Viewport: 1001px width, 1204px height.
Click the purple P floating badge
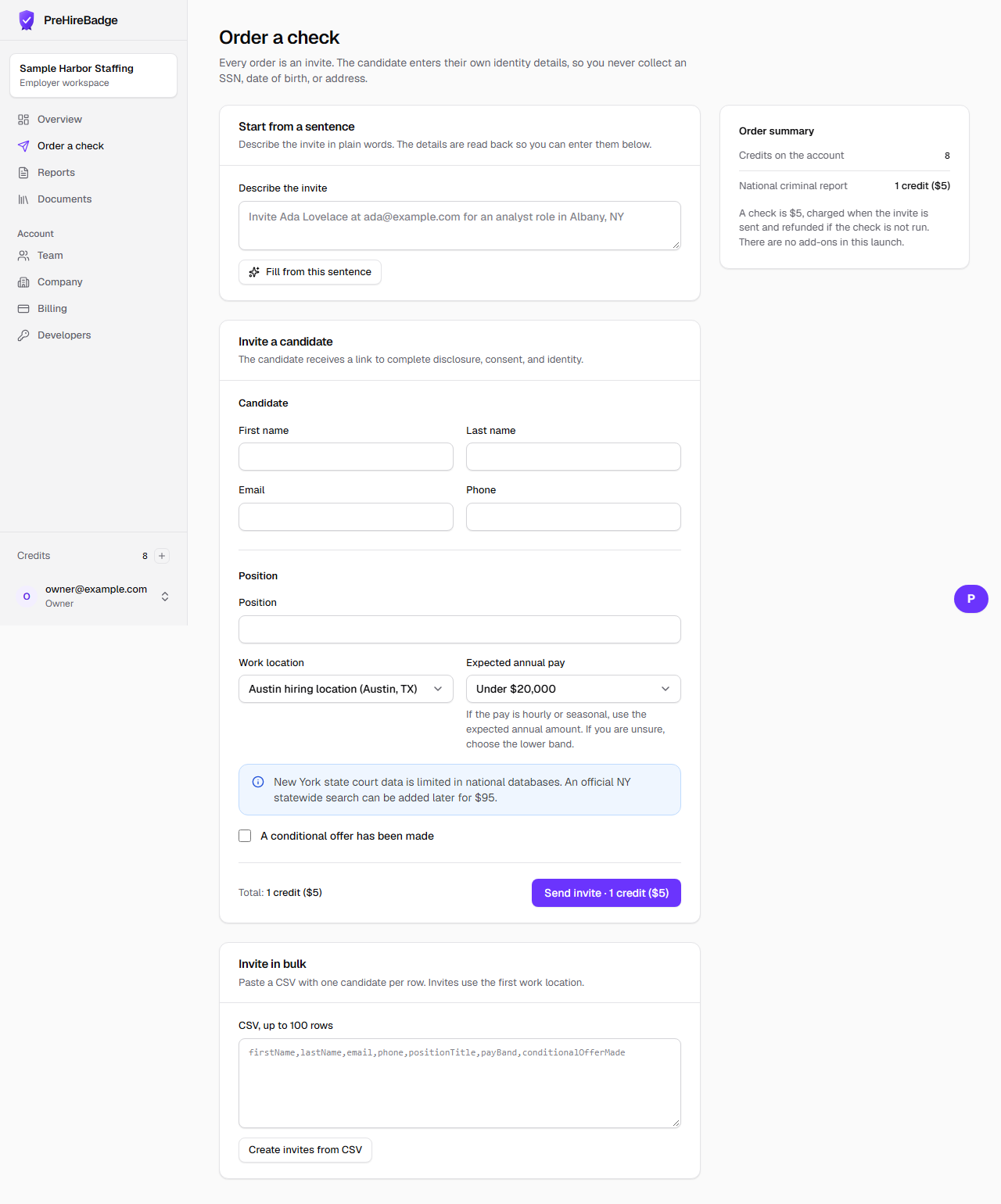coord(971,599)
